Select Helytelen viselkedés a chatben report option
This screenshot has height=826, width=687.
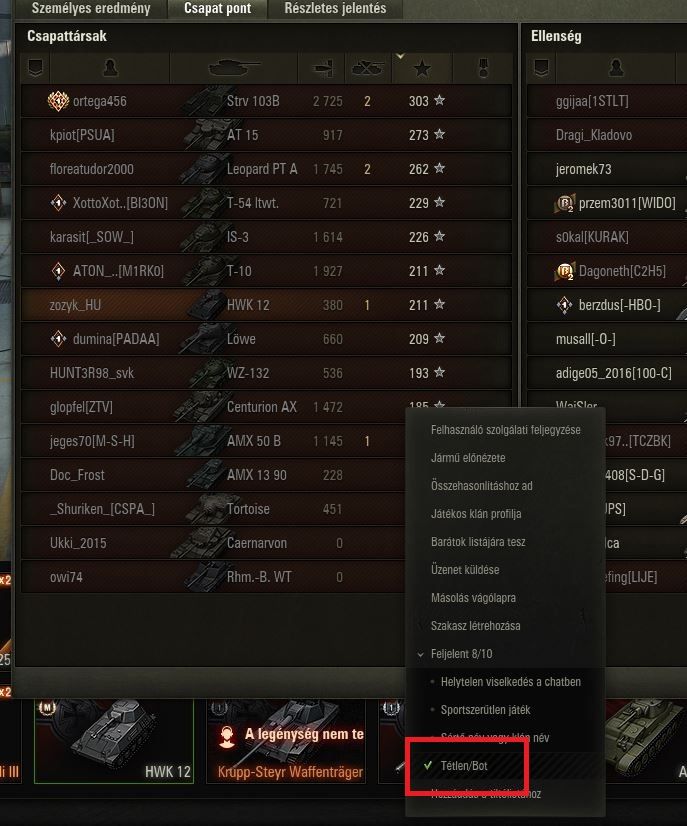pos(511,682)
